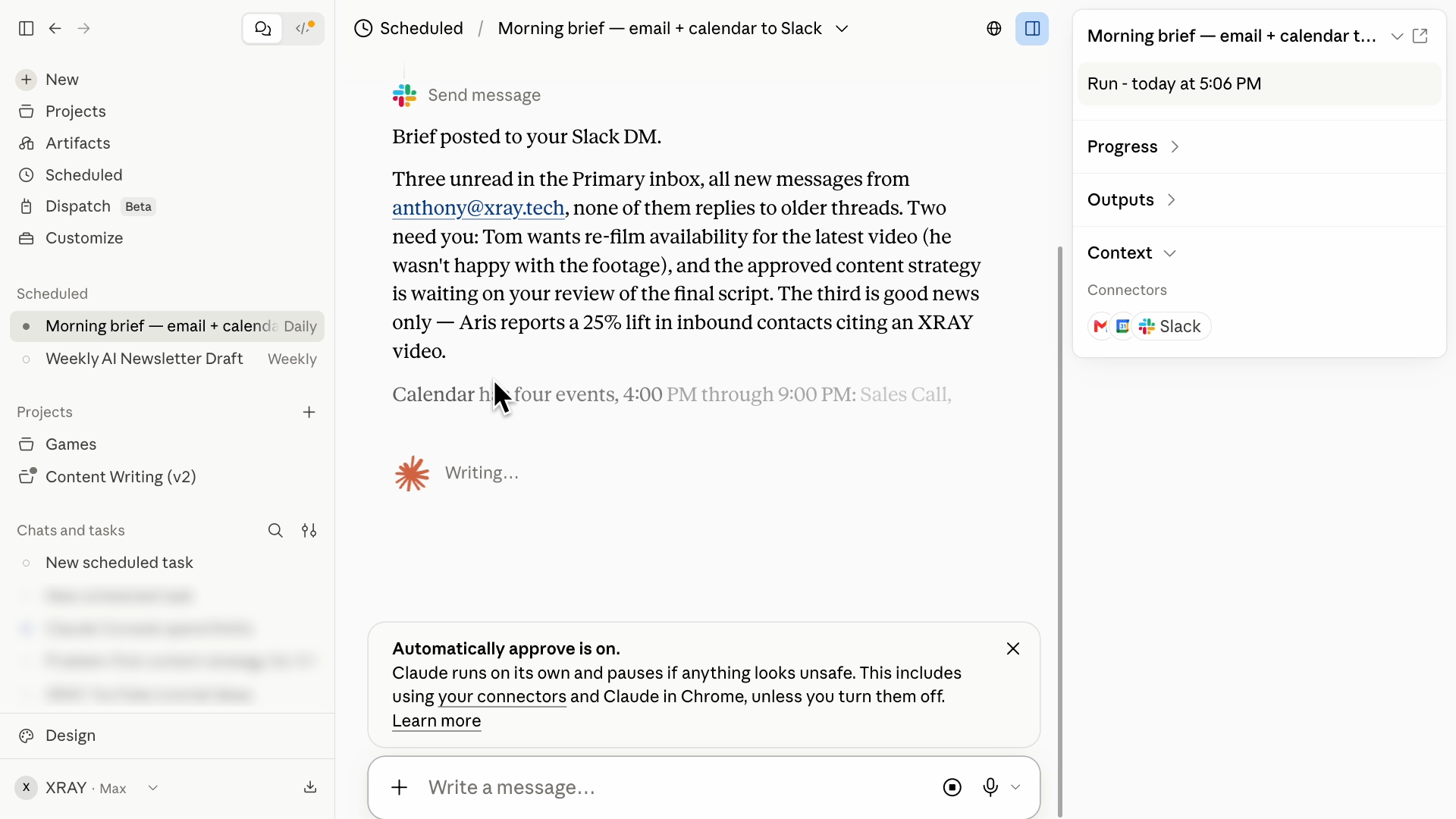Click the Gmail connector icon

pos(1100,327)
